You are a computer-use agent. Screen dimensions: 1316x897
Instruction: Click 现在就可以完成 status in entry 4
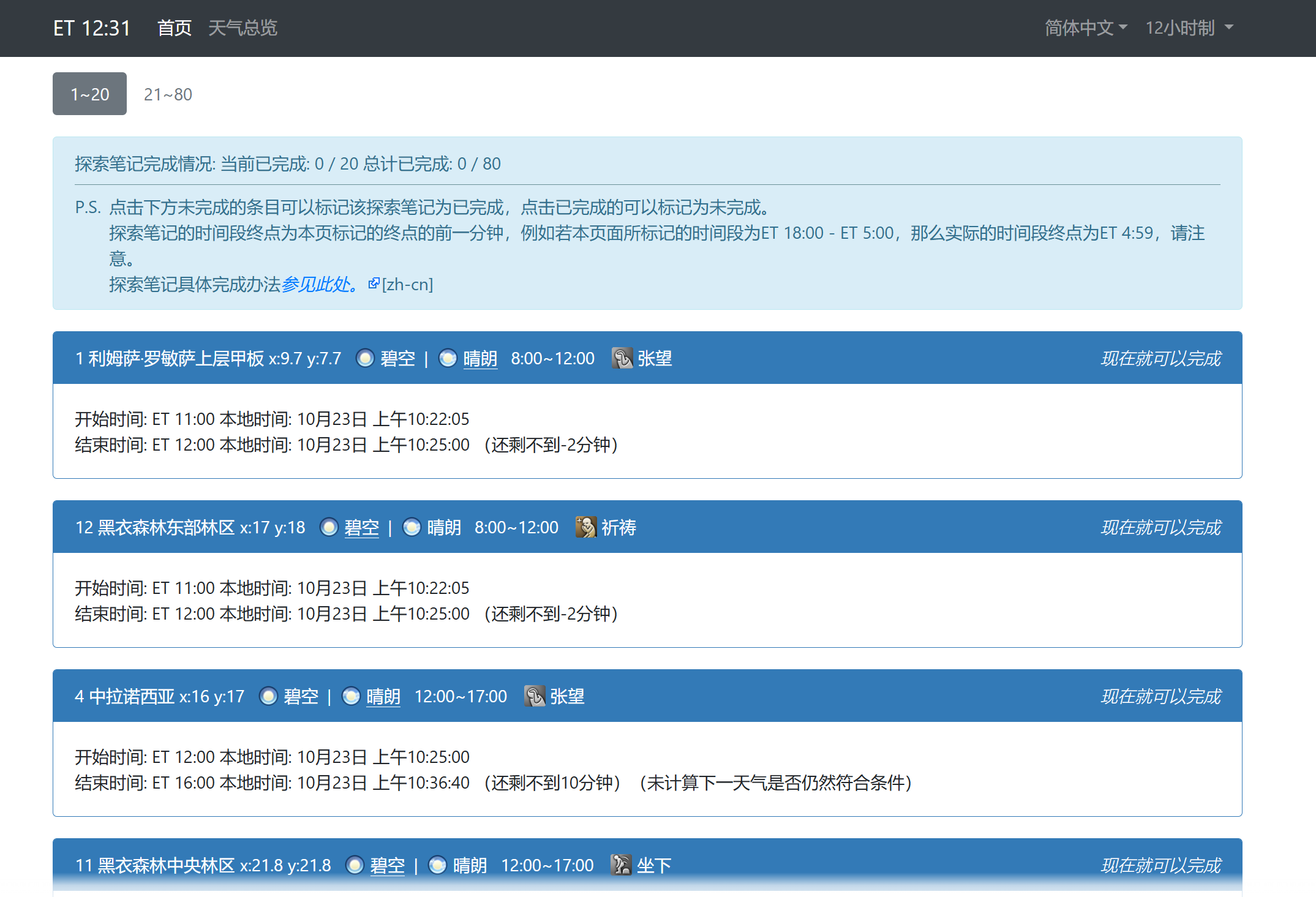pyautogui.click(x=1160, y=696)
